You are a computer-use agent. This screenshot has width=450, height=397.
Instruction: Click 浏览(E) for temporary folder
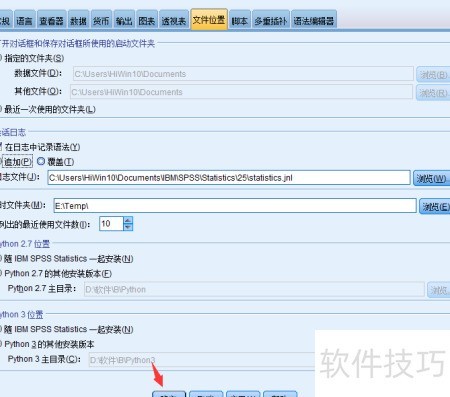pos(435,206)
